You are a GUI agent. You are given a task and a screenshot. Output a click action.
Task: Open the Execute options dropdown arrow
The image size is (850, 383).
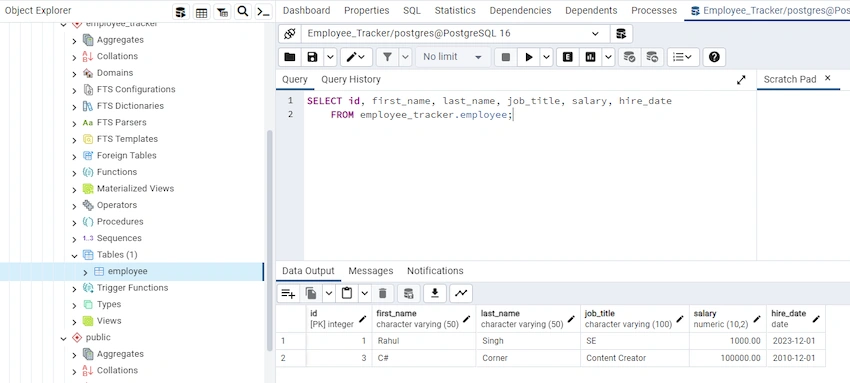pyautogui.click(x=546, y=57)
